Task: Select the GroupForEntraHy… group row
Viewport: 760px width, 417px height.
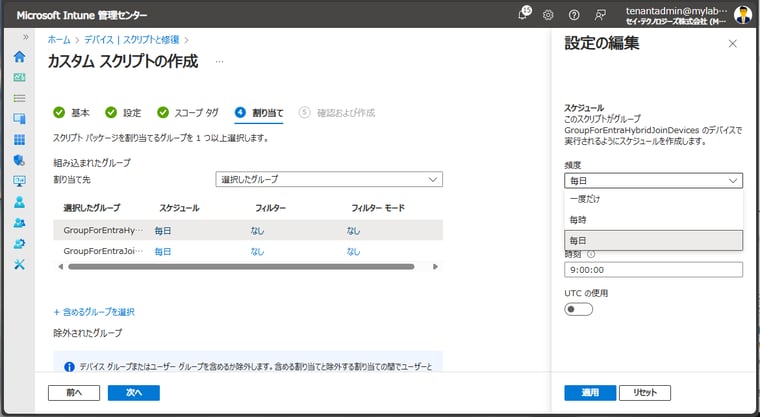Action: [248, 230]
